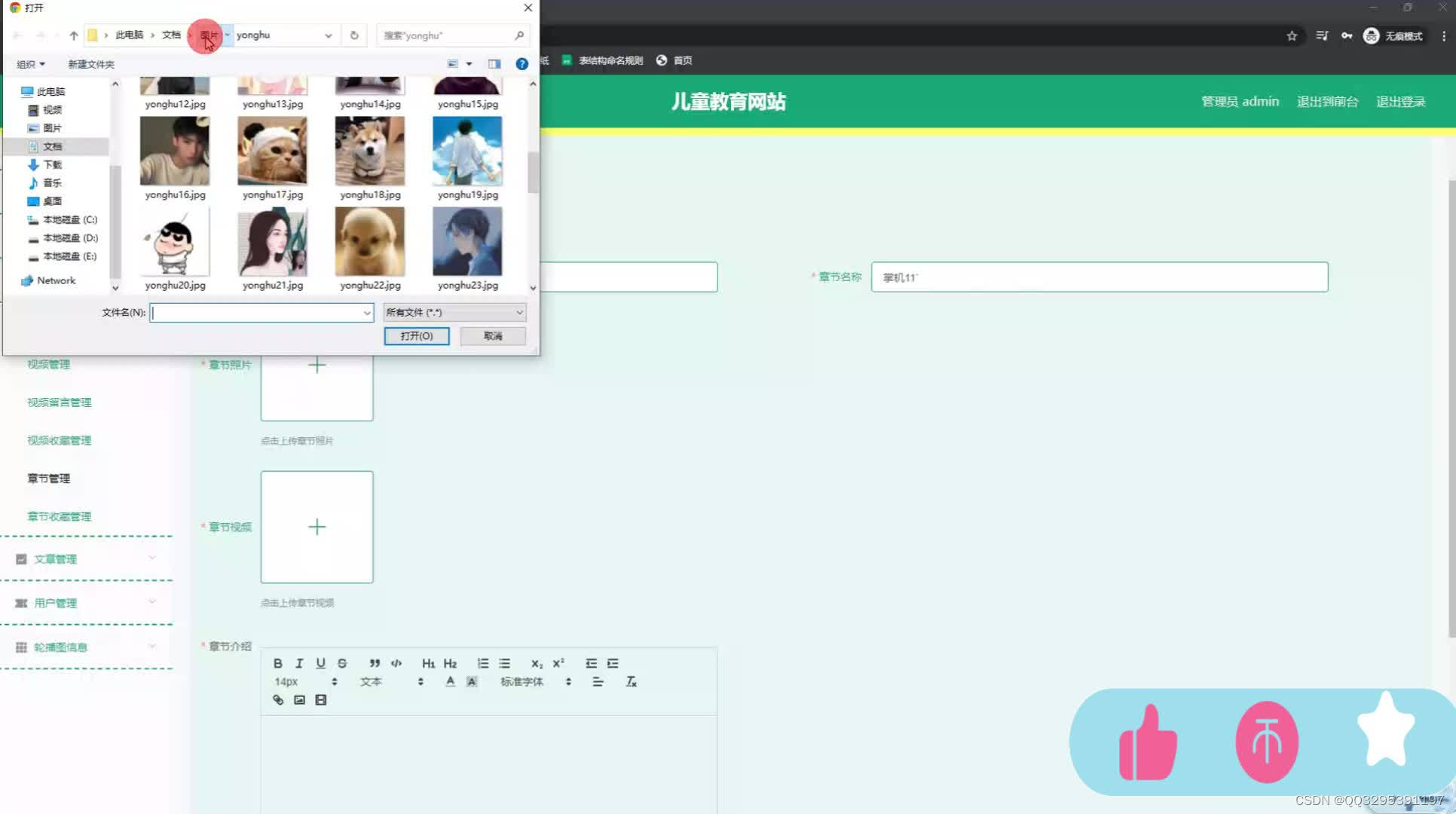Apply superscript formatting
The image size is (1456, 814).
pyautogui.click(x=558, y=663)
